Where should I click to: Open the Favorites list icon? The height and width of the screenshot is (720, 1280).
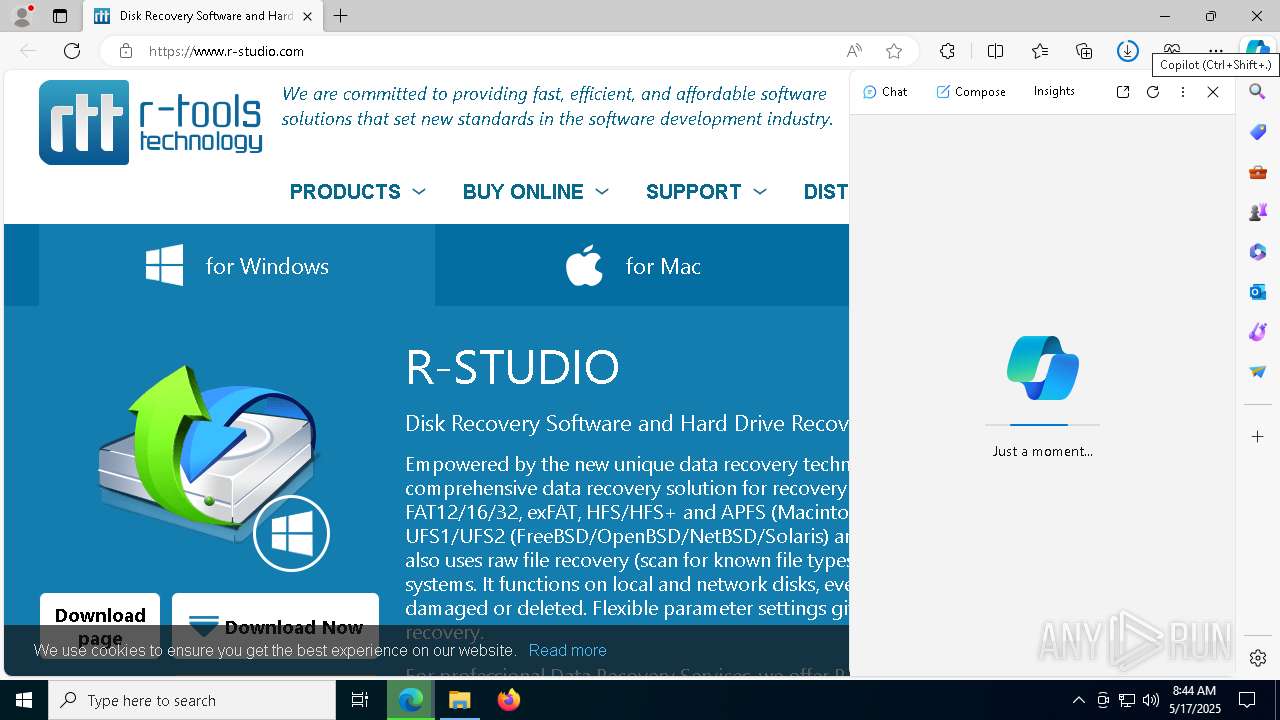pos(1040,51)
